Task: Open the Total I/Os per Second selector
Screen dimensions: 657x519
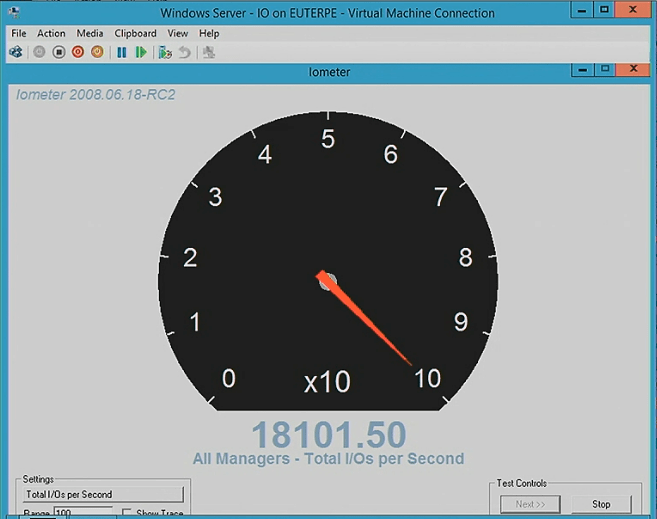Action: 103,494
